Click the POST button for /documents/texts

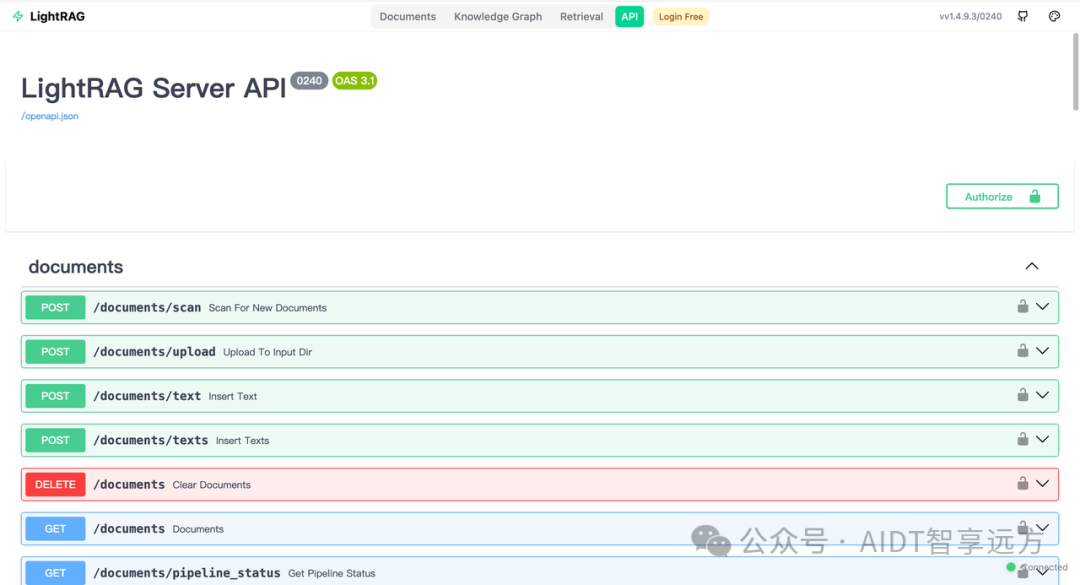pos(55,440)
